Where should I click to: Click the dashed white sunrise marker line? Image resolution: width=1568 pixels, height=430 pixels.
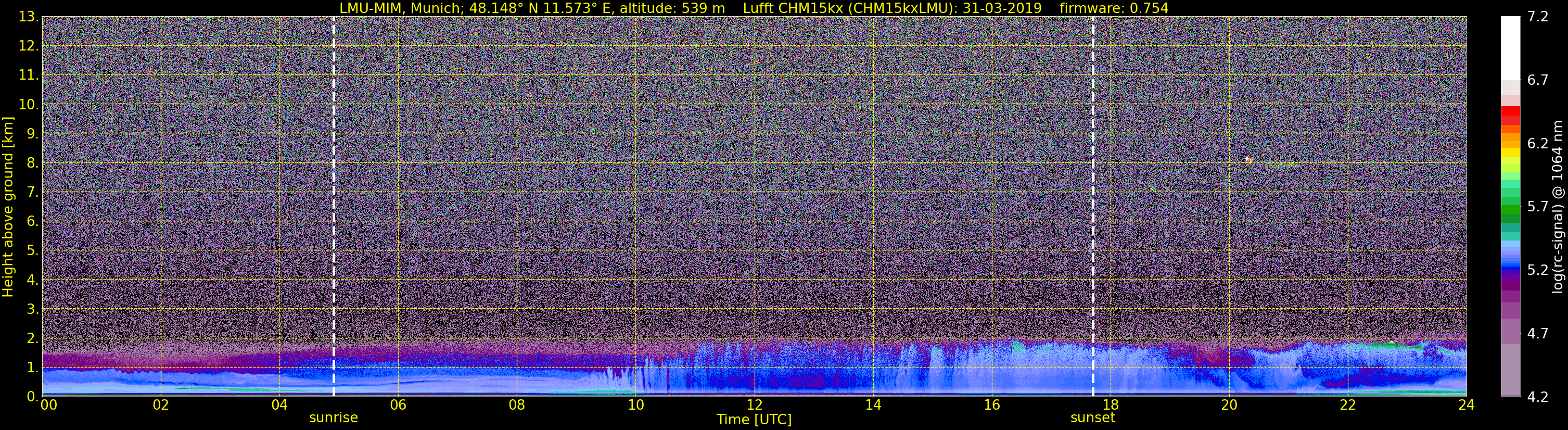coord(334,207)
